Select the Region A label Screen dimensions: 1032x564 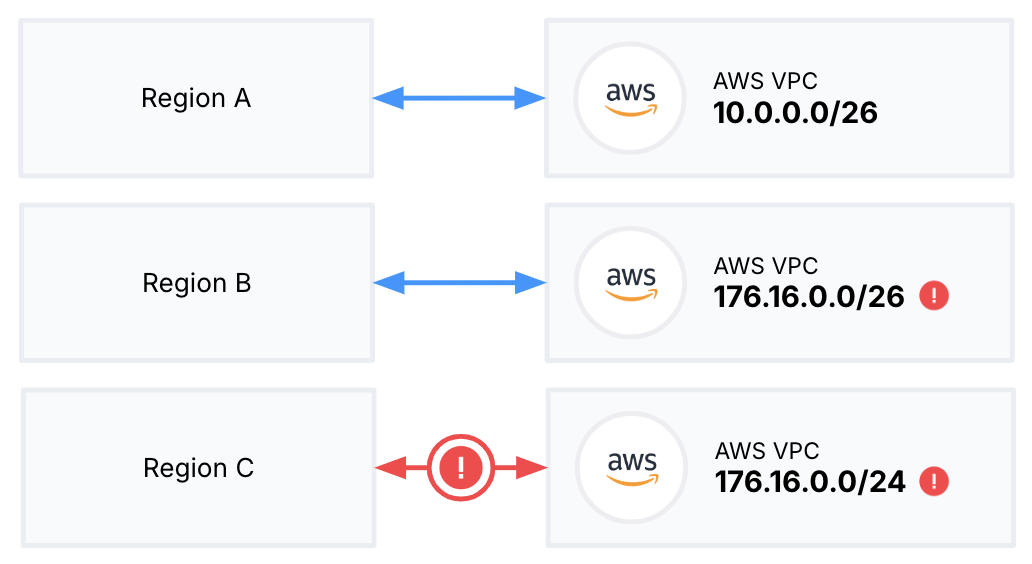196,98
